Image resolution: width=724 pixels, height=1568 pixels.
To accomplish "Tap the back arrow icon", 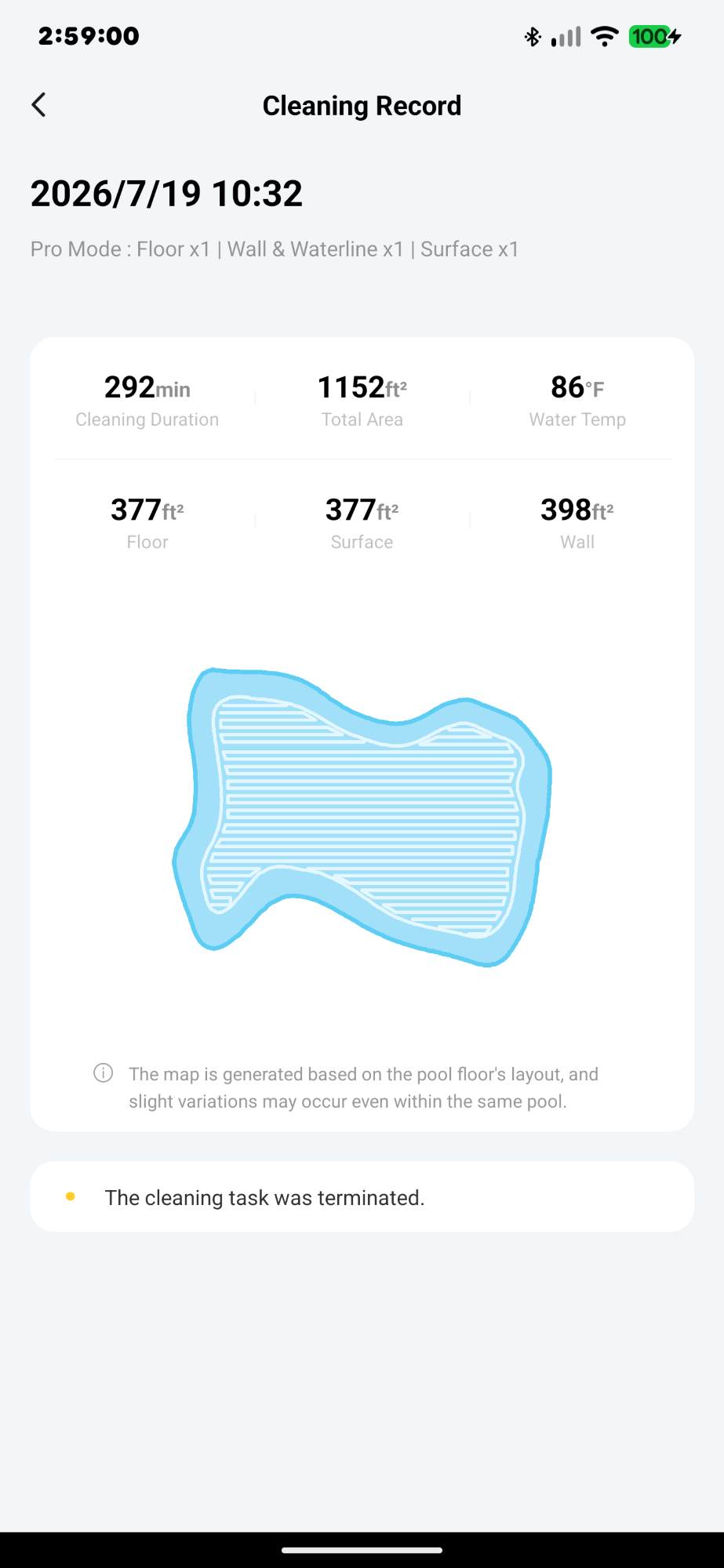I will point(38,105).
